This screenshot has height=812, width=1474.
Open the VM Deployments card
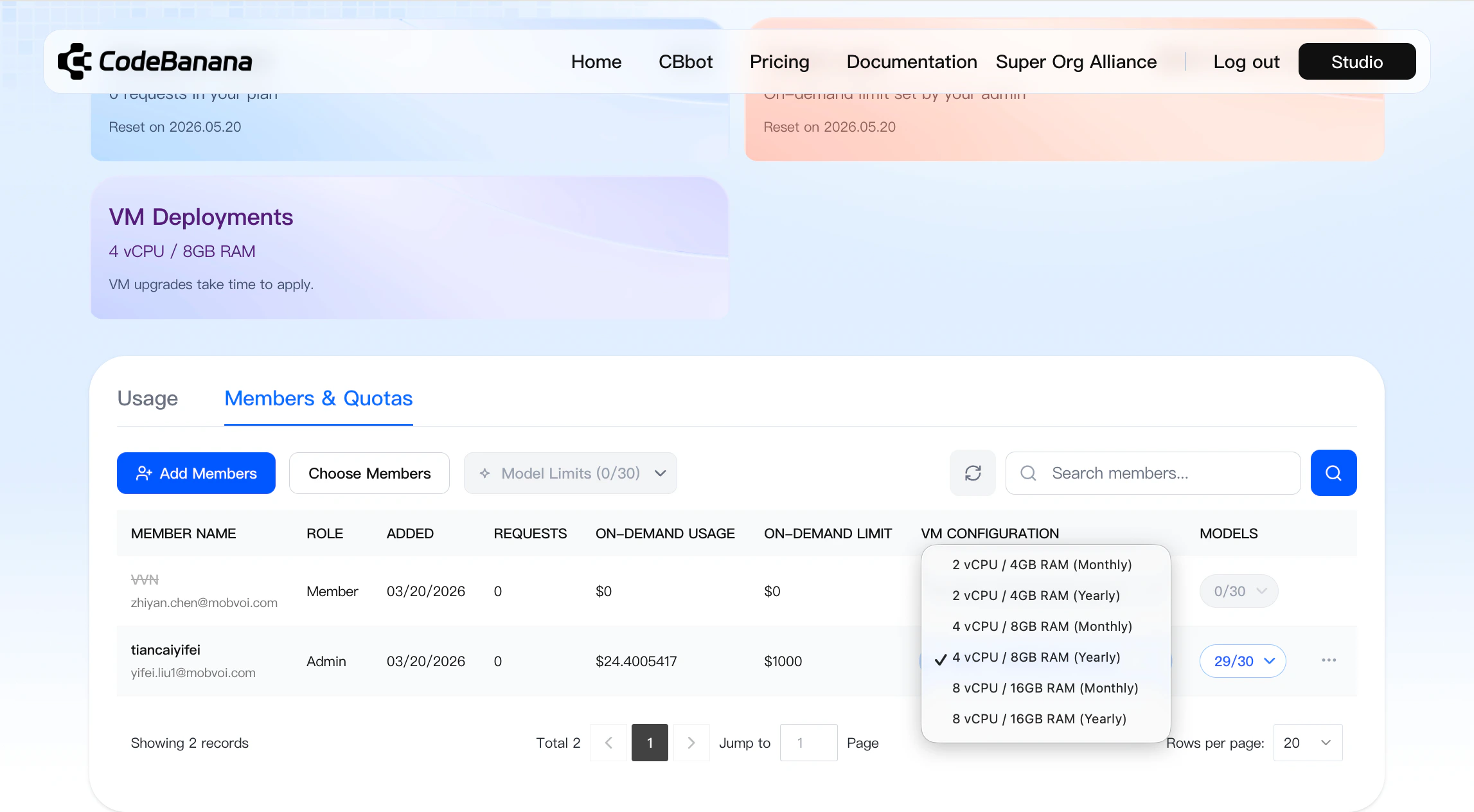point(409,248)
